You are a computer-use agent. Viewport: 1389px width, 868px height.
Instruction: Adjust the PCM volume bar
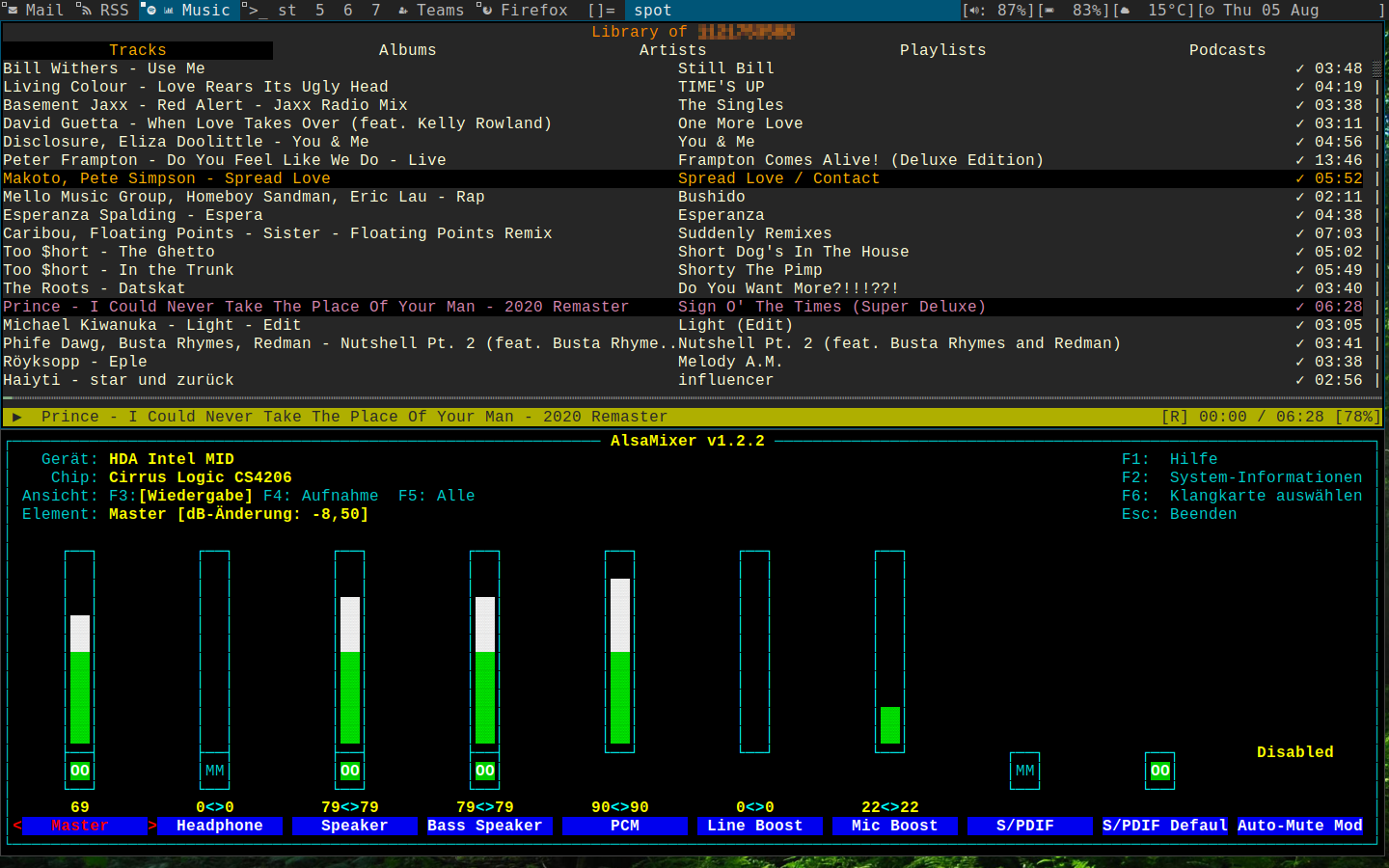click(x=619, y=661)
